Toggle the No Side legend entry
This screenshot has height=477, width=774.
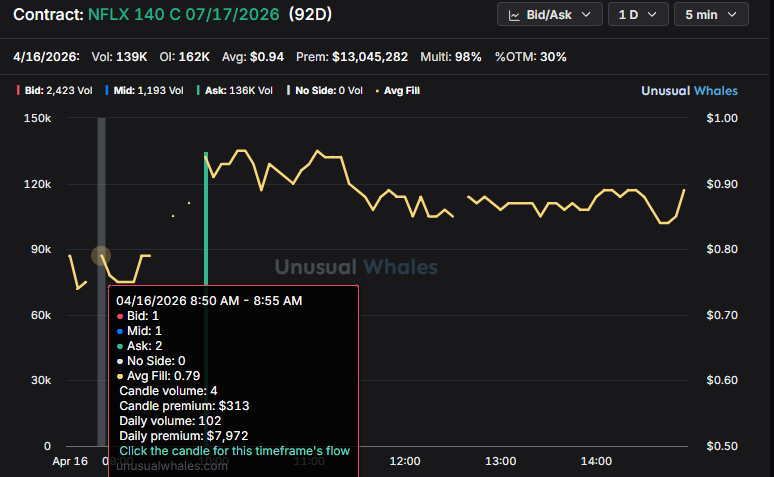pyautogui.click(x=325, y=90)
